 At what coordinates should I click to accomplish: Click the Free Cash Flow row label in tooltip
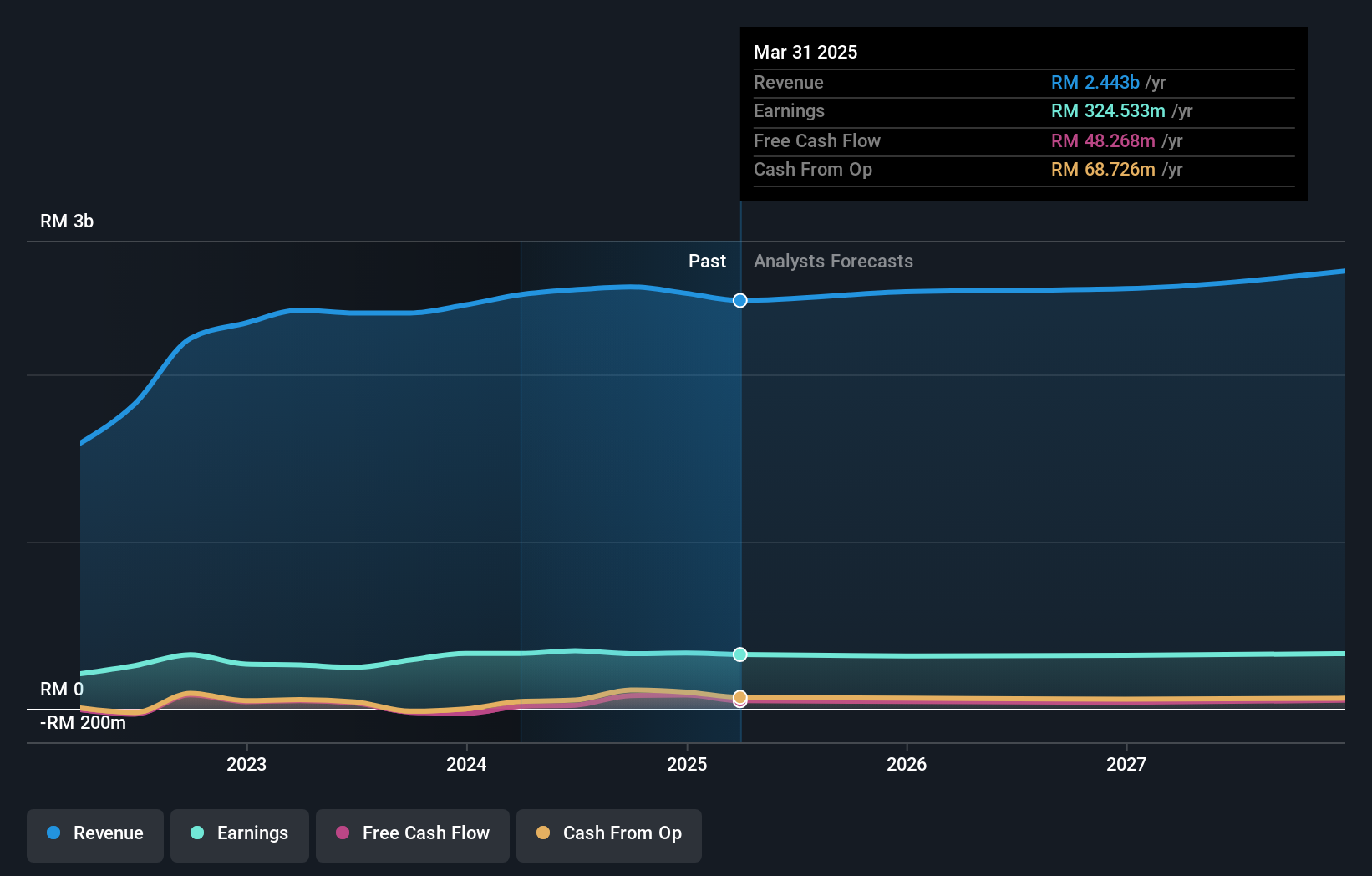tap(817, 140)
